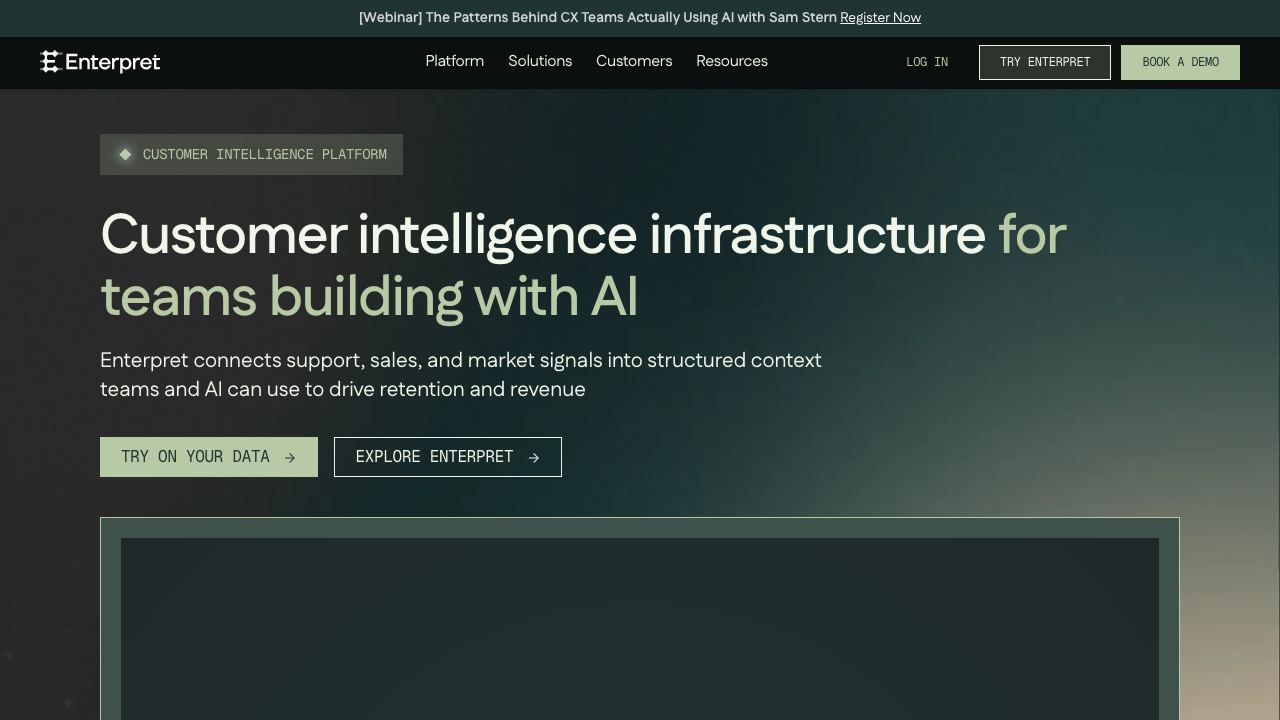This screenshot has height=720, width=1280.
Task: Open the Resources menu
Action: point(732,61)
